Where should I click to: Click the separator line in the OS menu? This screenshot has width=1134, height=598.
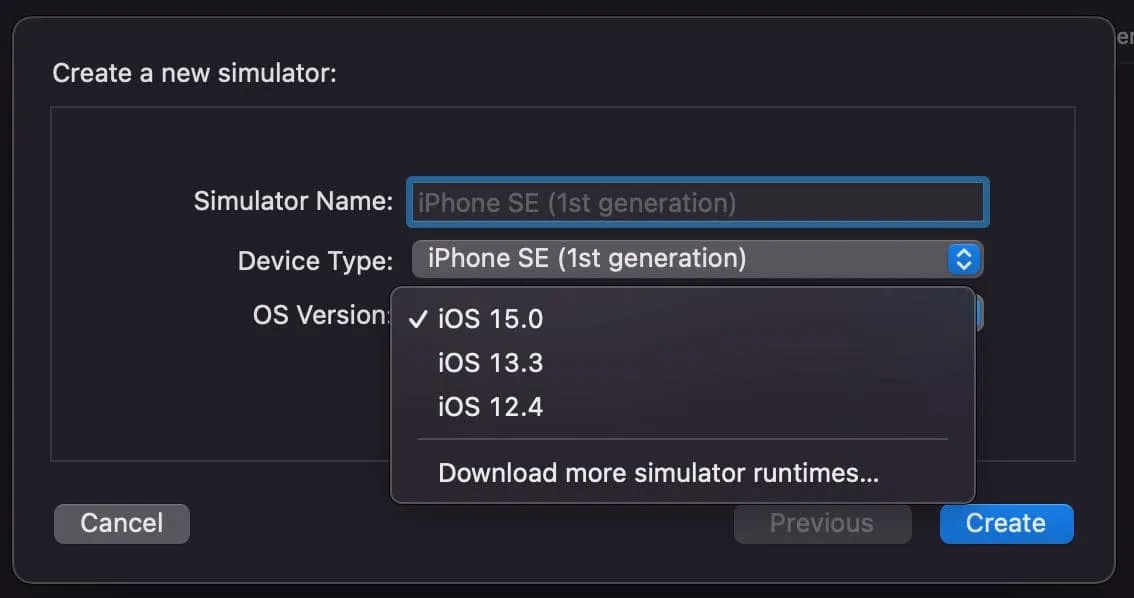(682, 439)
